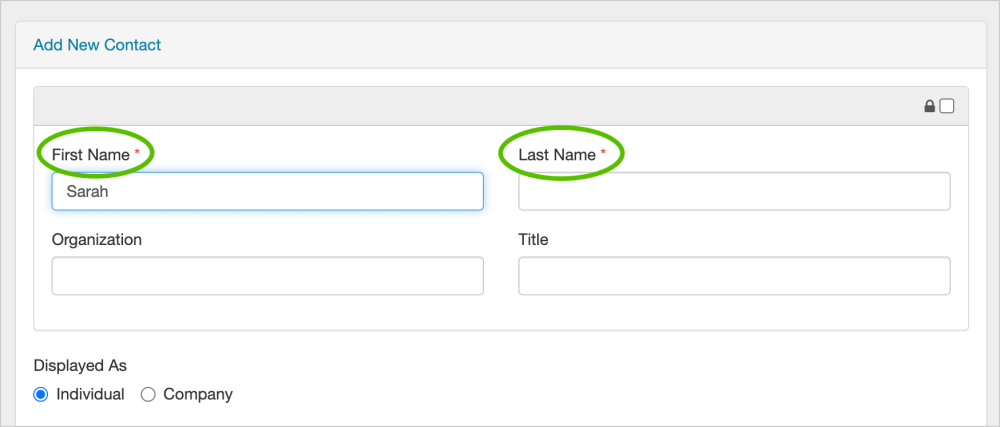The image size is (1000, 427).
Task: Click the Company option label text
Action: coord(198,394)
